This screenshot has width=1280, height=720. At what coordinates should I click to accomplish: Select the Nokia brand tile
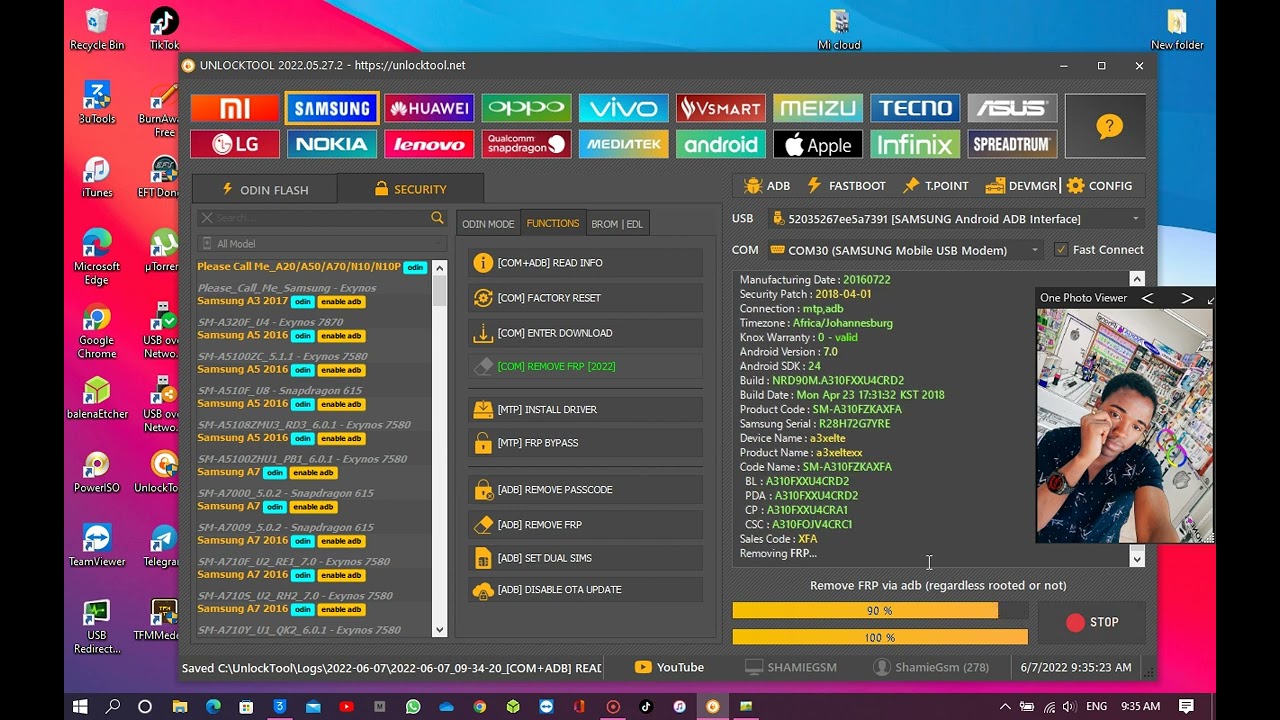tap(332, 144)
